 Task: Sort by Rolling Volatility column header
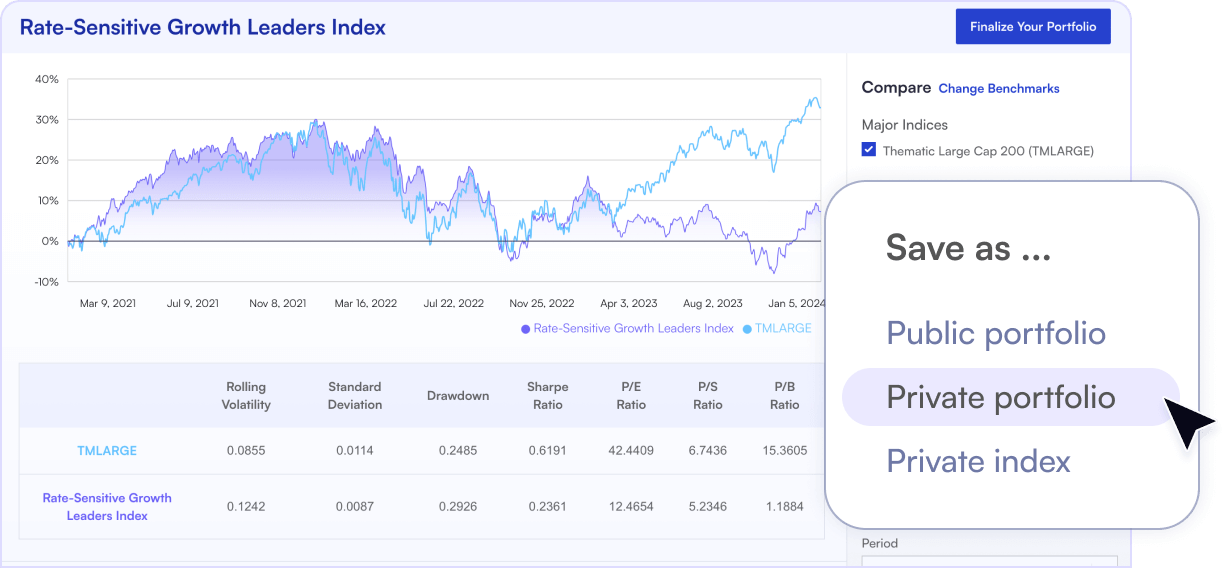pos(246,396)
